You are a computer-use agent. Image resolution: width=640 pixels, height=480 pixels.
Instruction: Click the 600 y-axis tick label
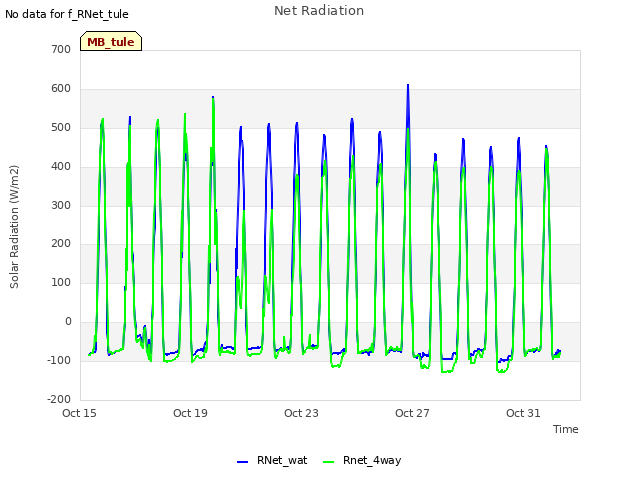(x=61, y=89)
